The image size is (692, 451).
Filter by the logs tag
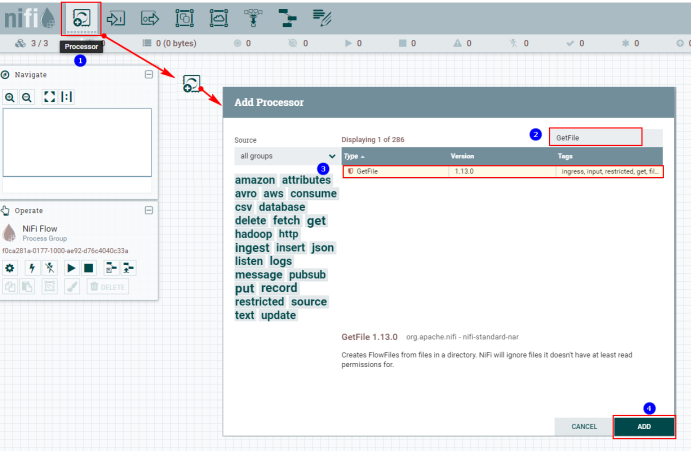pyautogui.click(x=281, y=261)
